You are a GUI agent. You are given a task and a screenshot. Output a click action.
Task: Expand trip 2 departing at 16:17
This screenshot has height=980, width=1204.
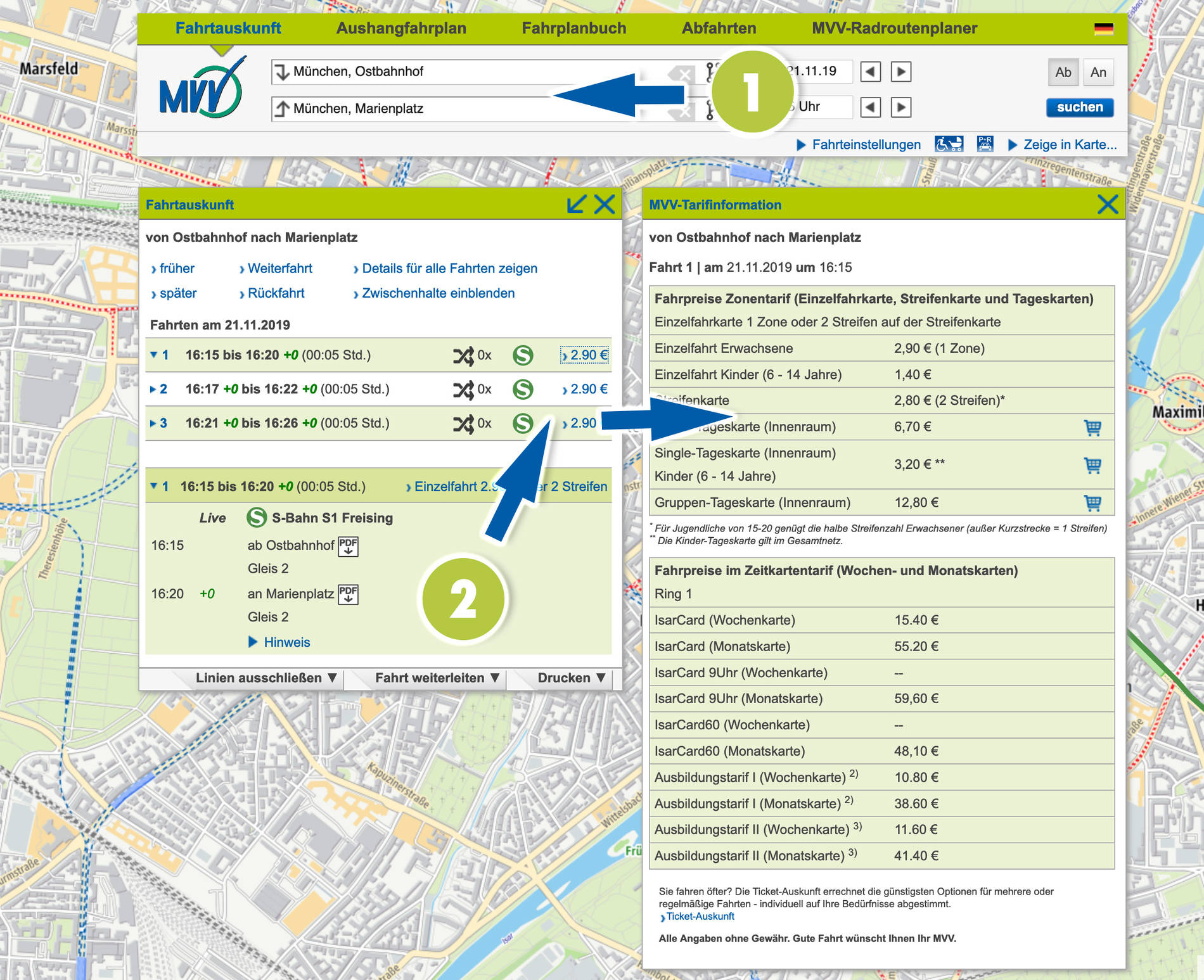154,389
